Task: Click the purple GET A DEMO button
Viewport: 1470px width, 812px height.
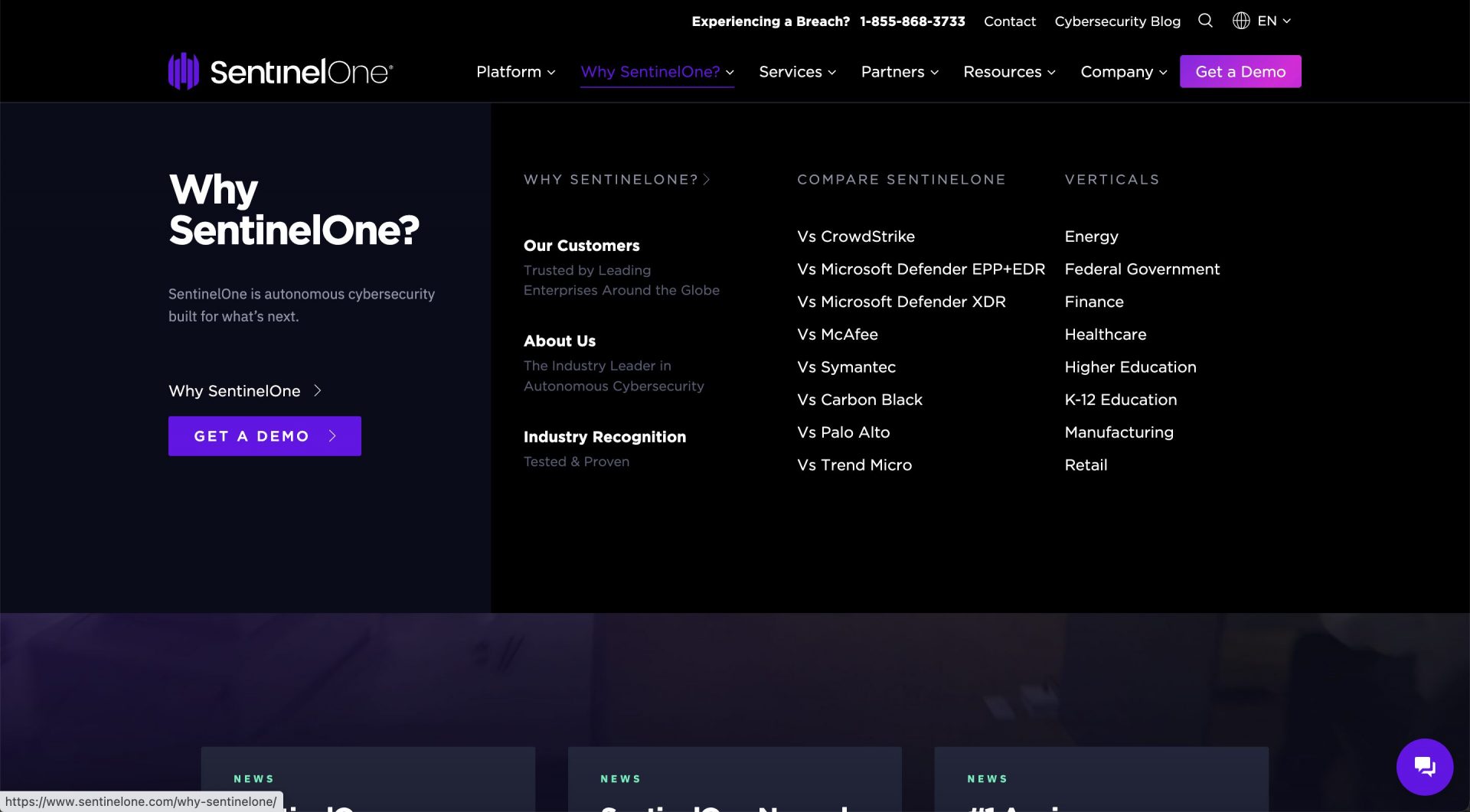Action: [x=265, y=436]
